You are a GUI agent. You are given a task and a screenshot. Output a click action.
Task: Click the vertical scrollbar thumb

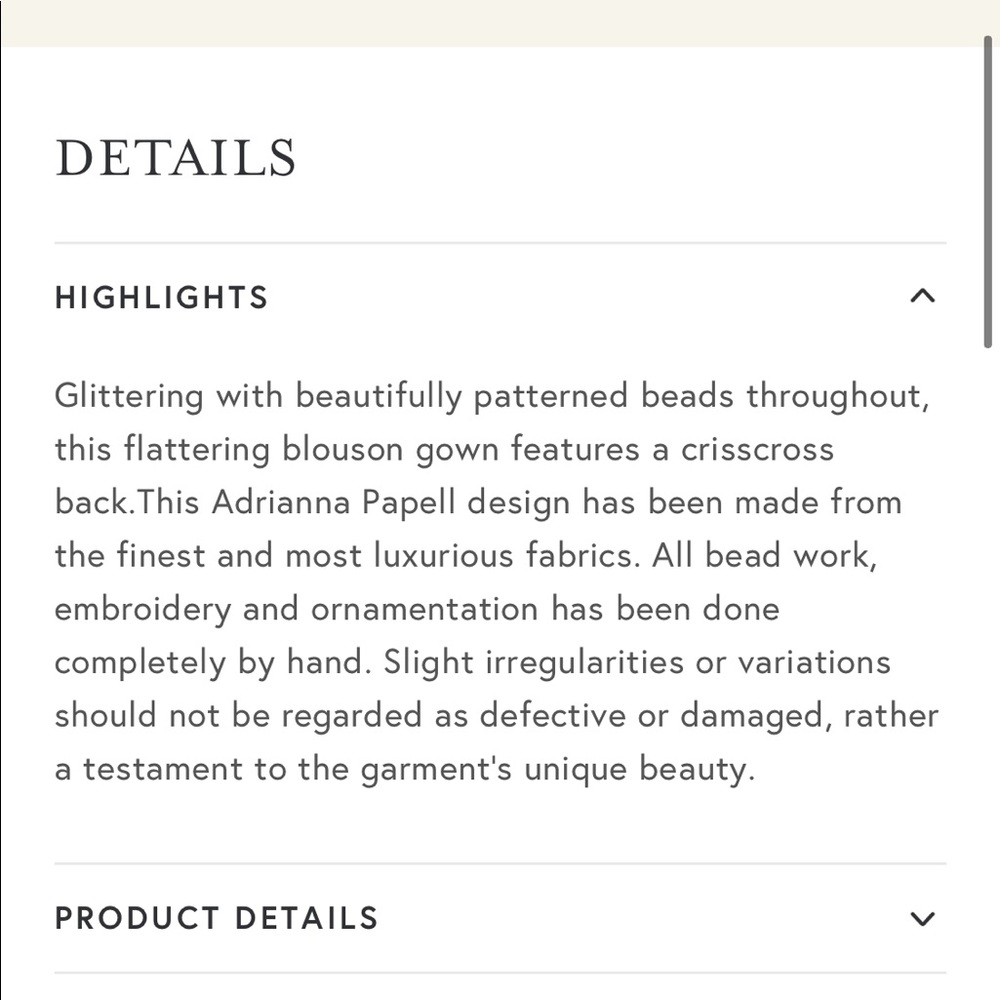[x=988, y=191]
